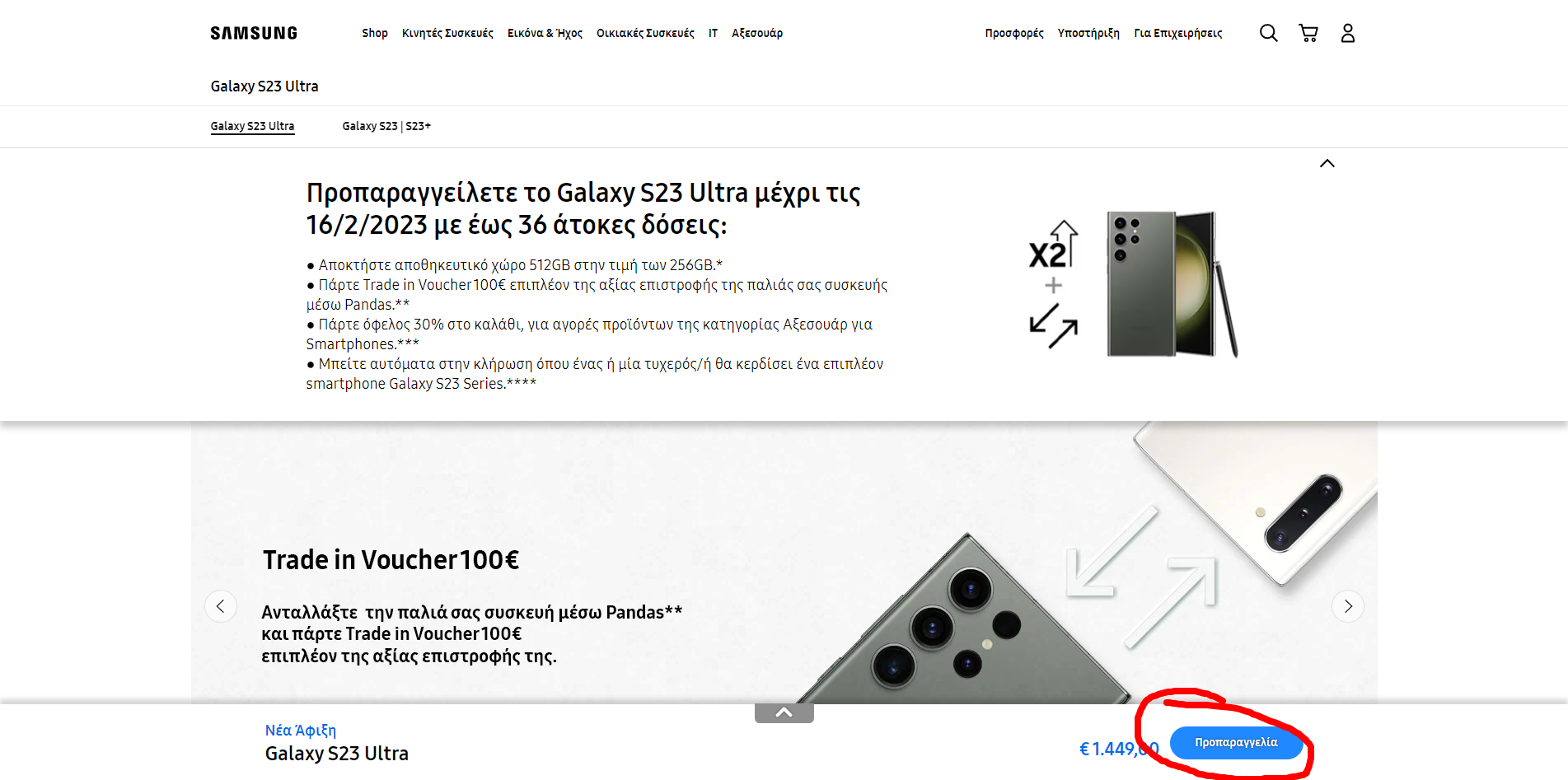
Task: Open Κινητές Συσκευές menu
Action: pos(447,33)
